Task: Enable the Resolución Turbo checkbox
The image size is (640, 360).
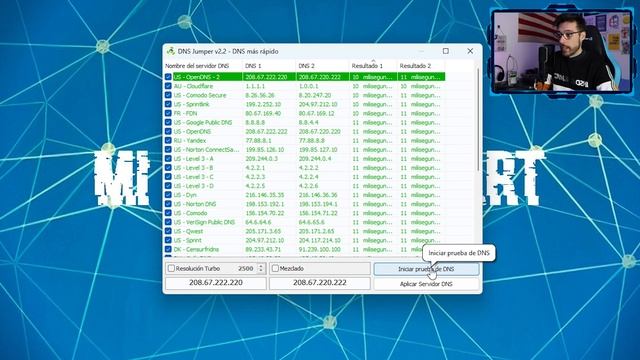Action: [x=171, y=268]
